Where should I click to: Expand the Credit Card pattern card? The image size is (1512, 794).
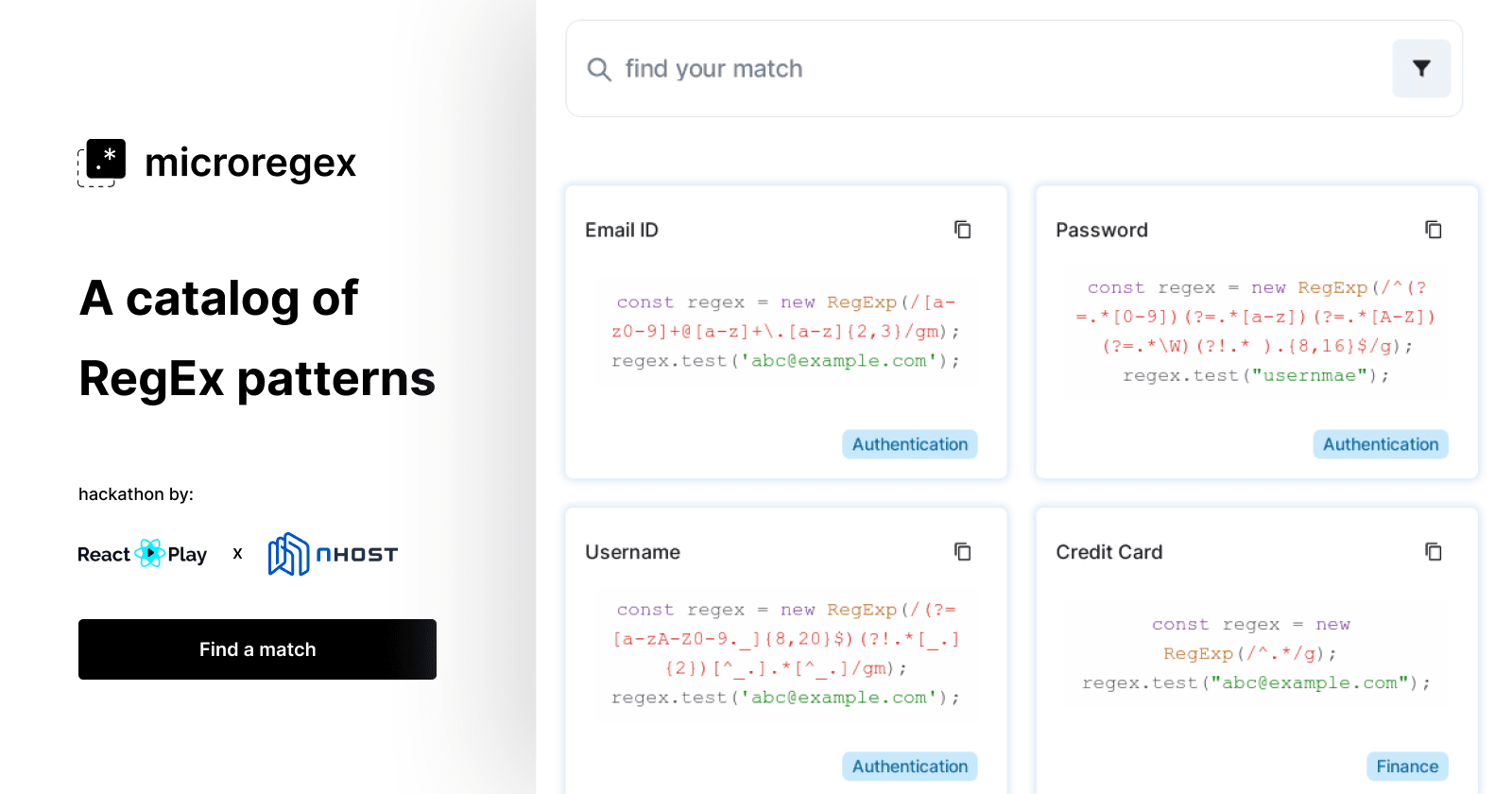pyautogui.click(x=1256, y=652)
